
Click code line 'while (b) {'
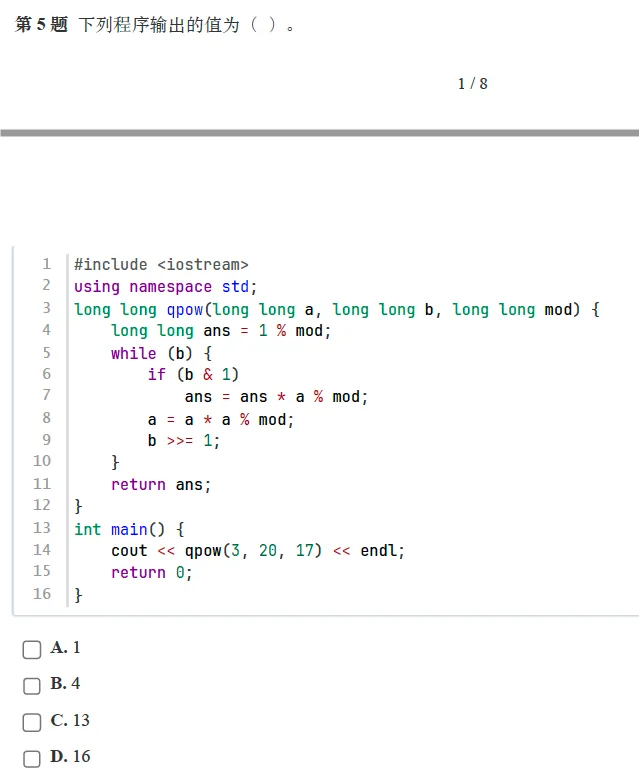coord(161,353)
